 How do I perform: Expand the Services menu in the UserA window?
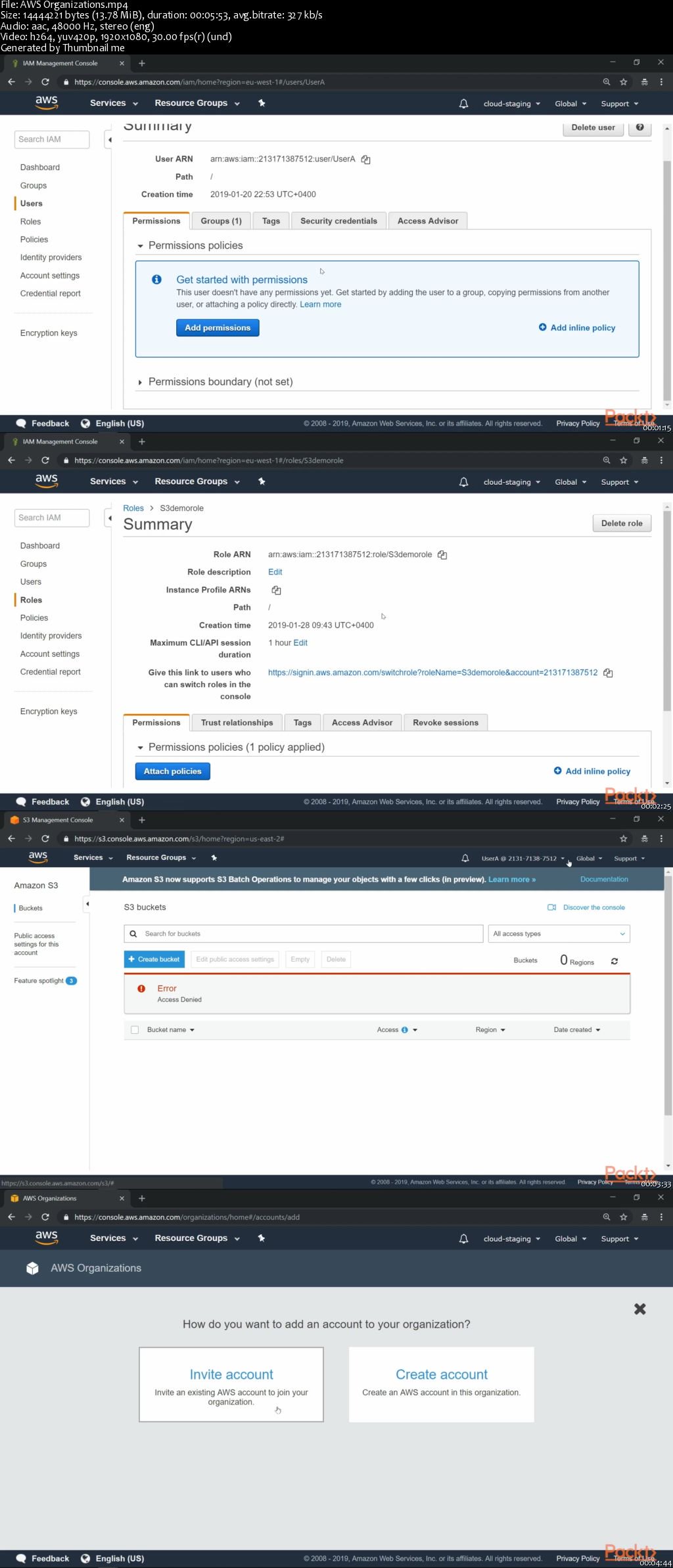click(x=114, y=103)
